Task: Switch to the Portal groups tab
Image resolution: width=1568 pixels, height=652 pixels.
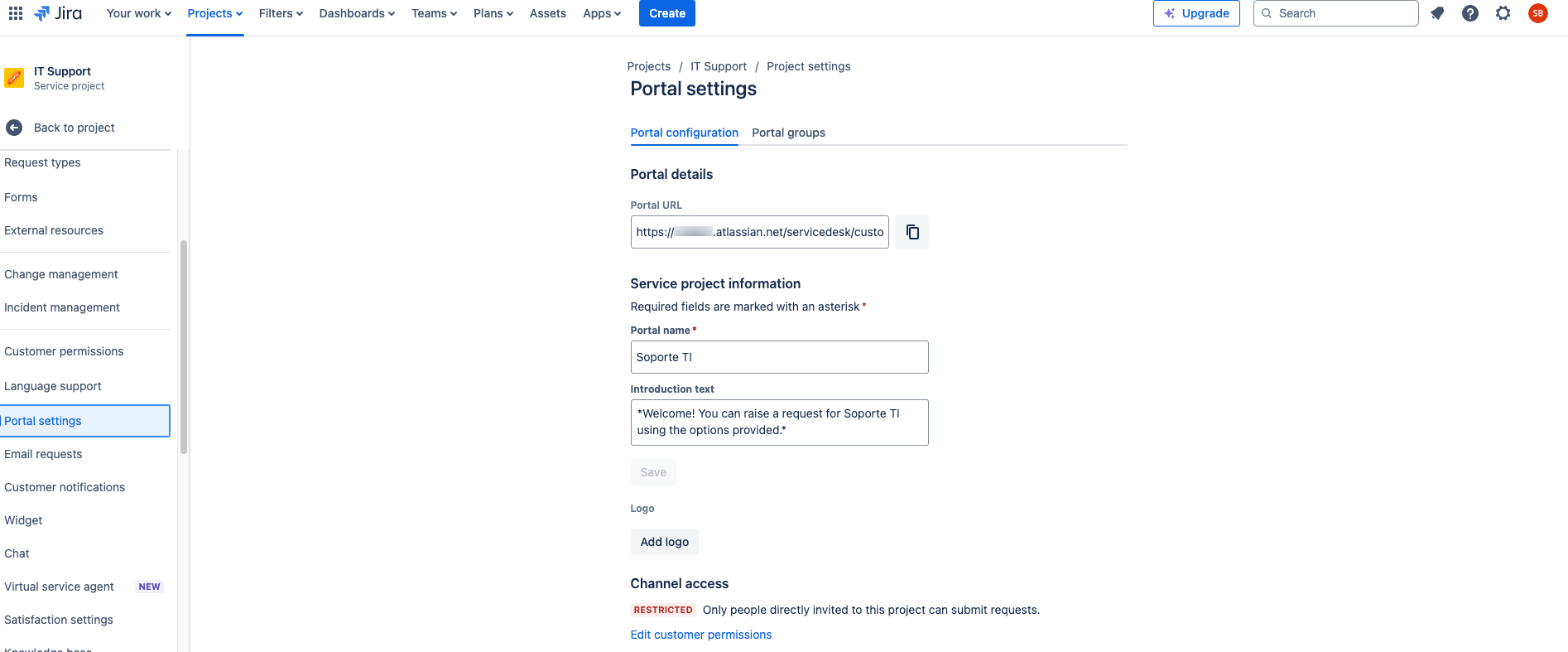Action: coord(788,133)
